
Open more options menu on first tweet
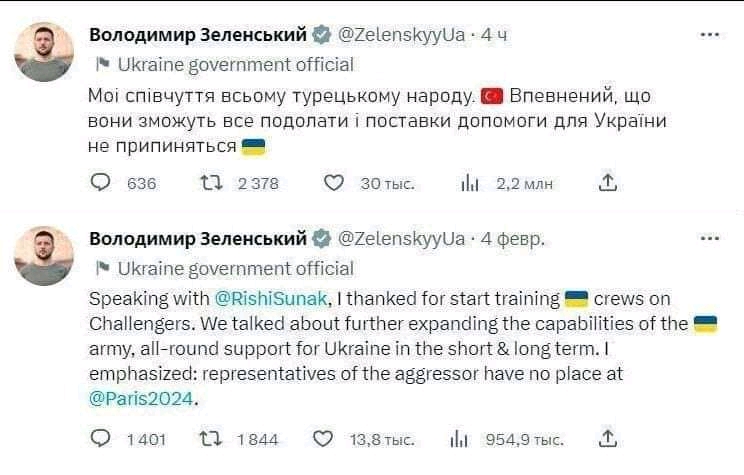[x=710, y=35]
